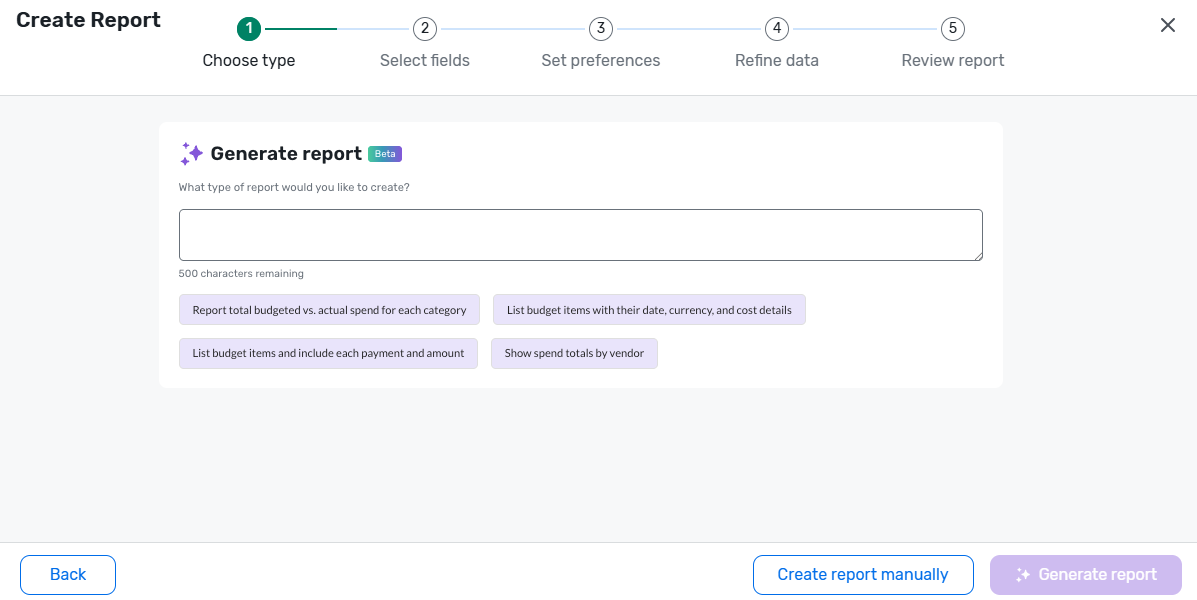This screenshot has width=1197, height=600.
Task: Click the step 2 circle icon
Action: tap(425, 29)
